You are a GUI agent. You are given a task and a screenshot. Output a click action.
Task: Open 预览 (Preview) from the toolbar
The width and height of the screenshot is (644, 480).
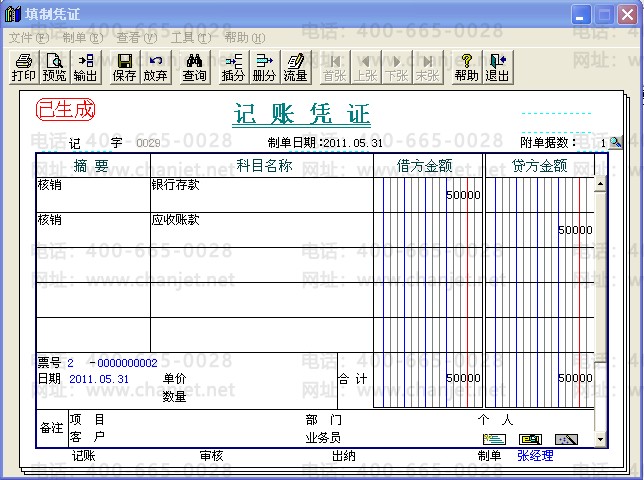click(54, 67)
